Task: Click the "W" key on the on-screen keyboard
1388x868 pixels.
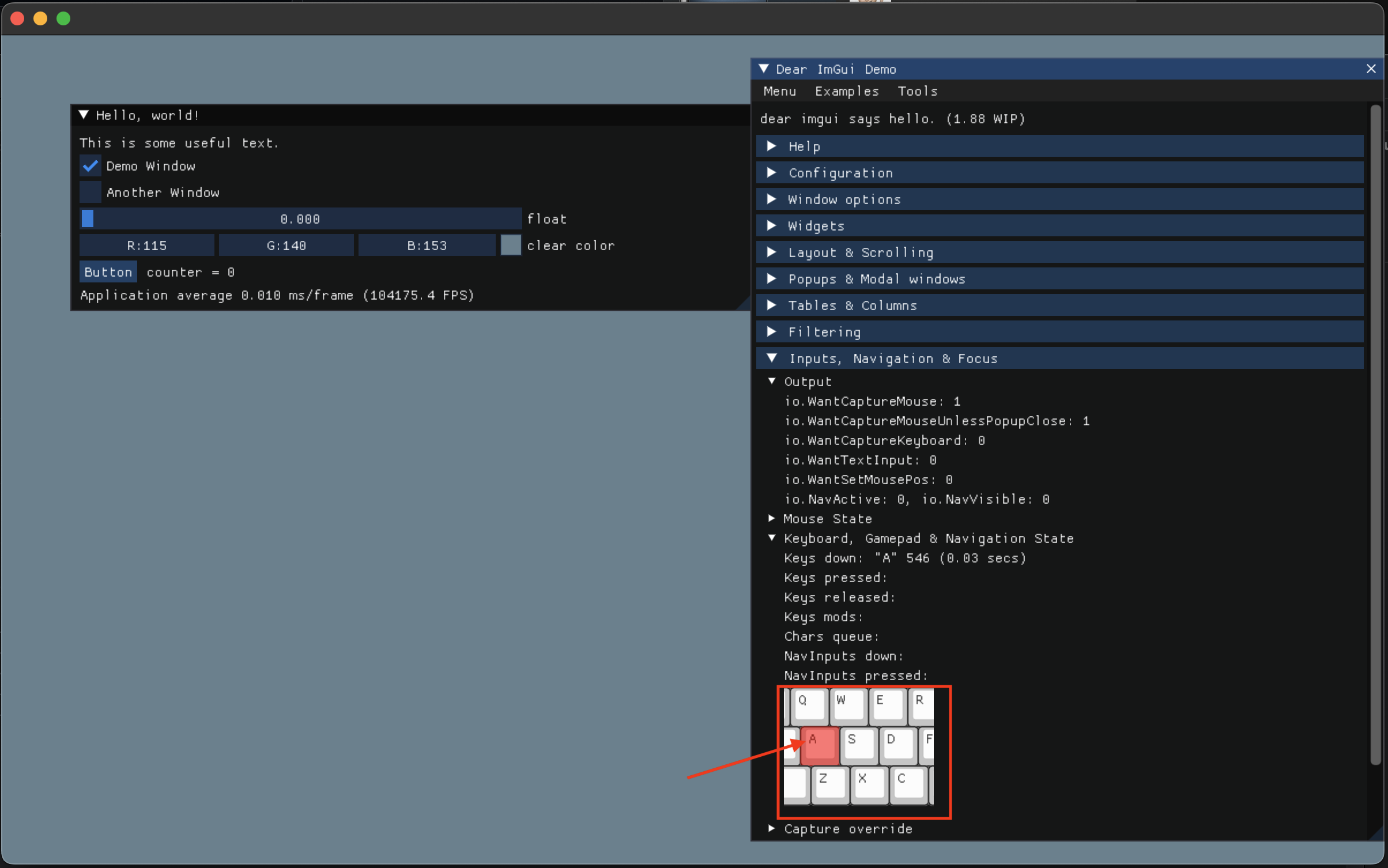Action: click(x=848, y=704)
